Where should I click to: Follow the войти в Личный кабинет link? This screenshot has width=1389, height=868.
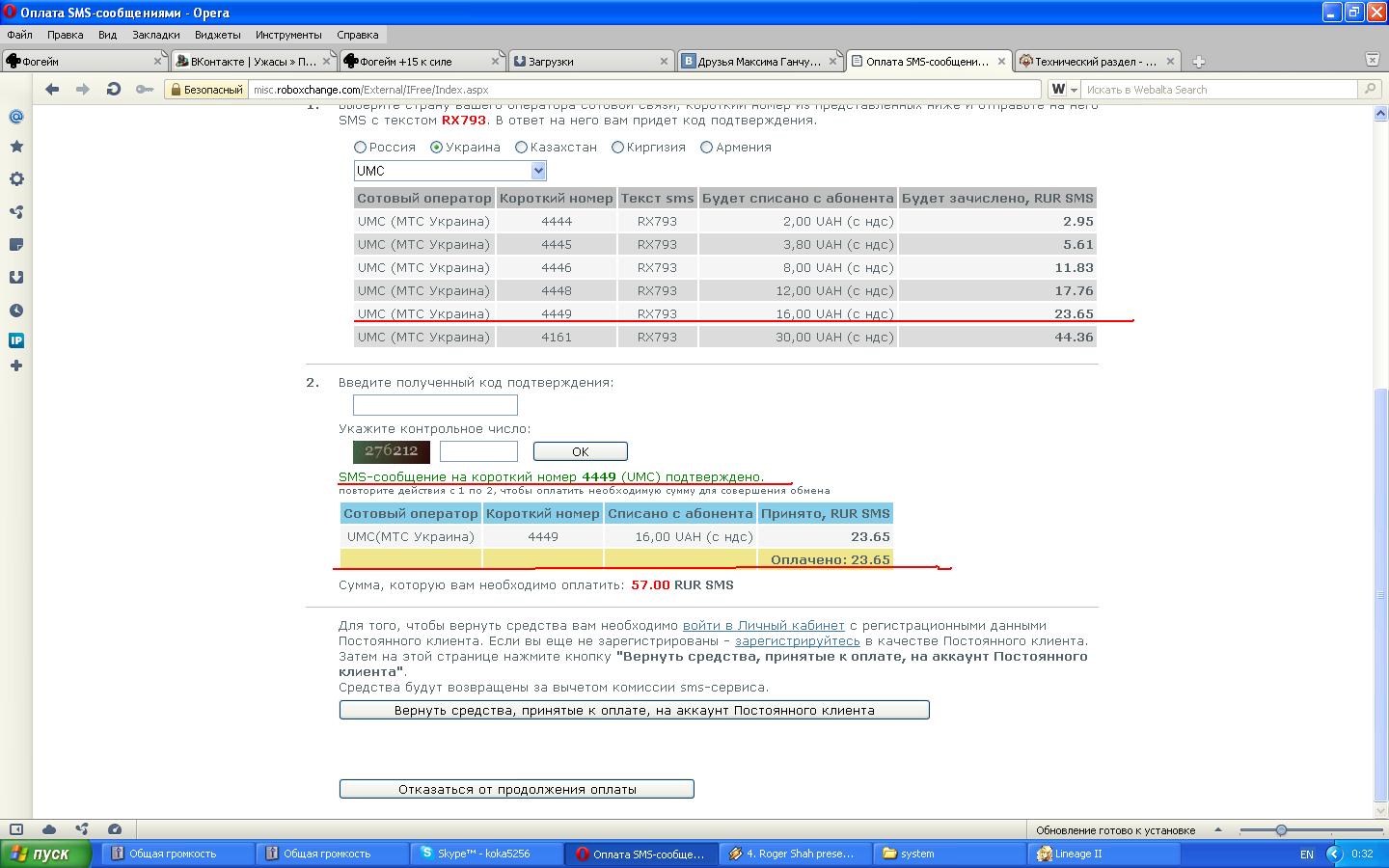(763, 625)
